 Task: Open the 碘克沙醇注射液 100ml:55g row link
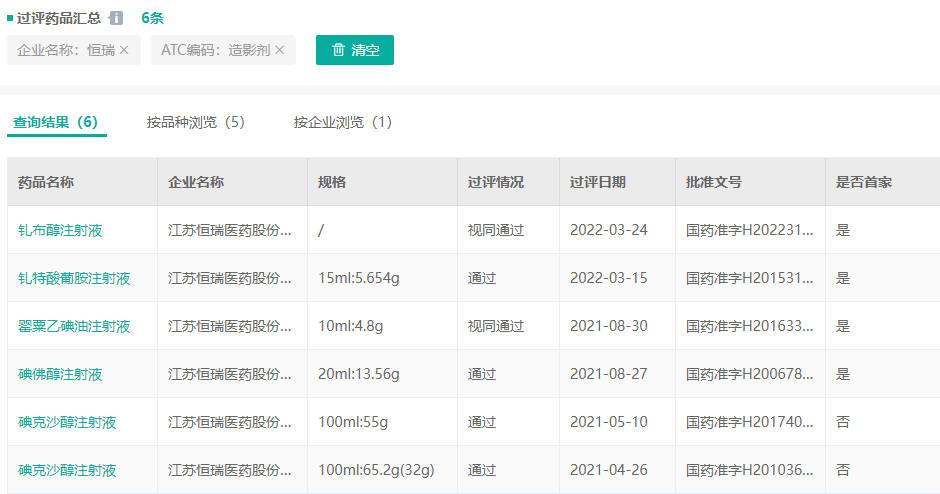point(67,422)
